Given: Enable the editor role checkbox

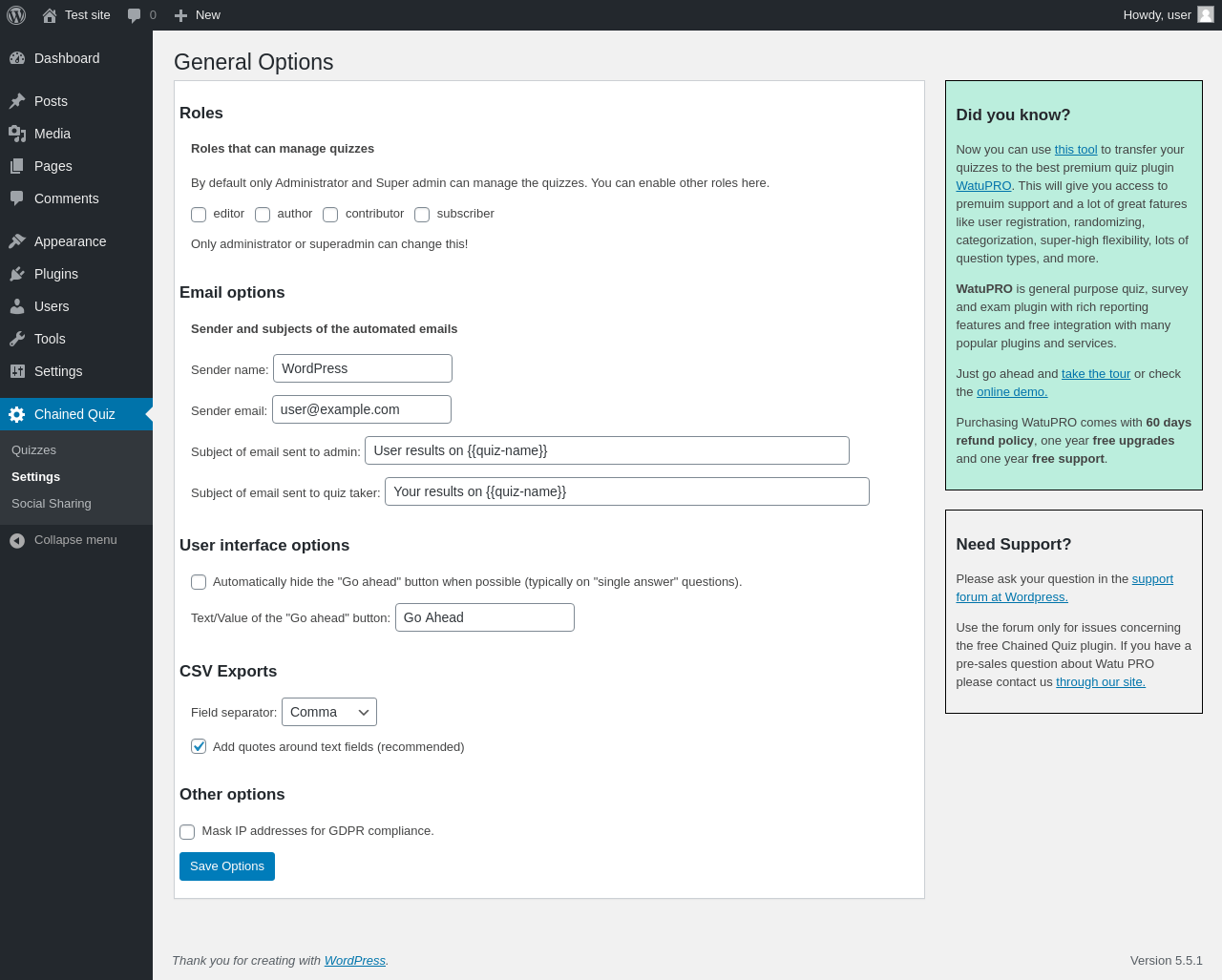Looking at the screenshot, I should [199, 215].
